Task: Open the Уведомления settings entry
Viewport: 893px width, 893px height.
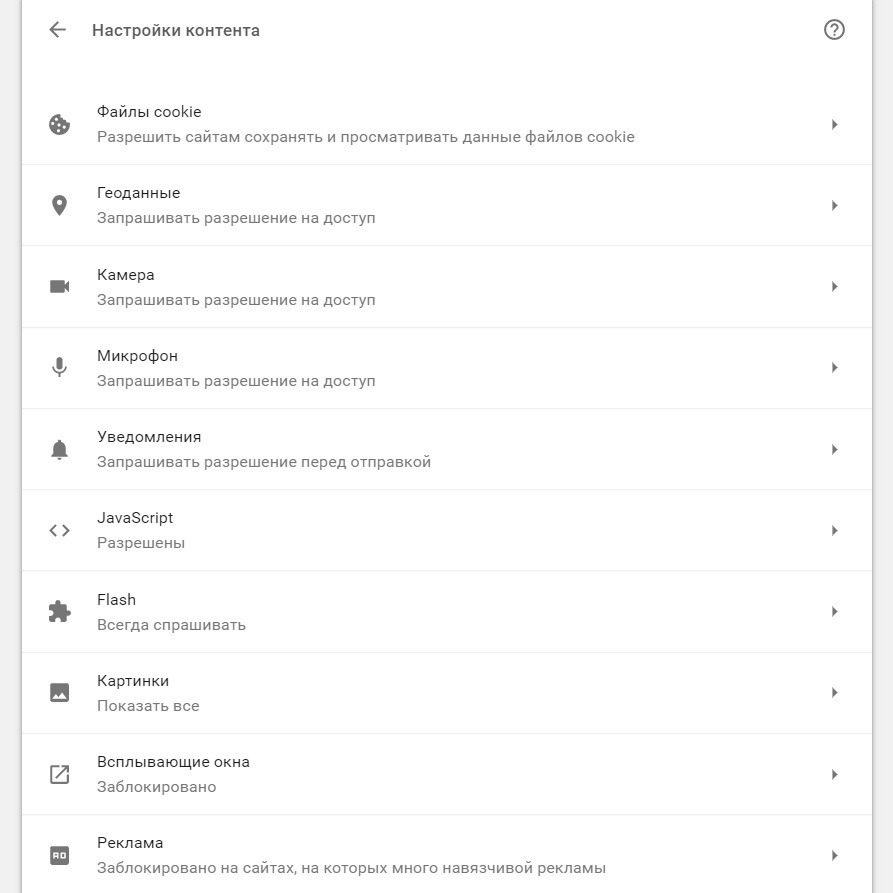Action: click(446, 449)
